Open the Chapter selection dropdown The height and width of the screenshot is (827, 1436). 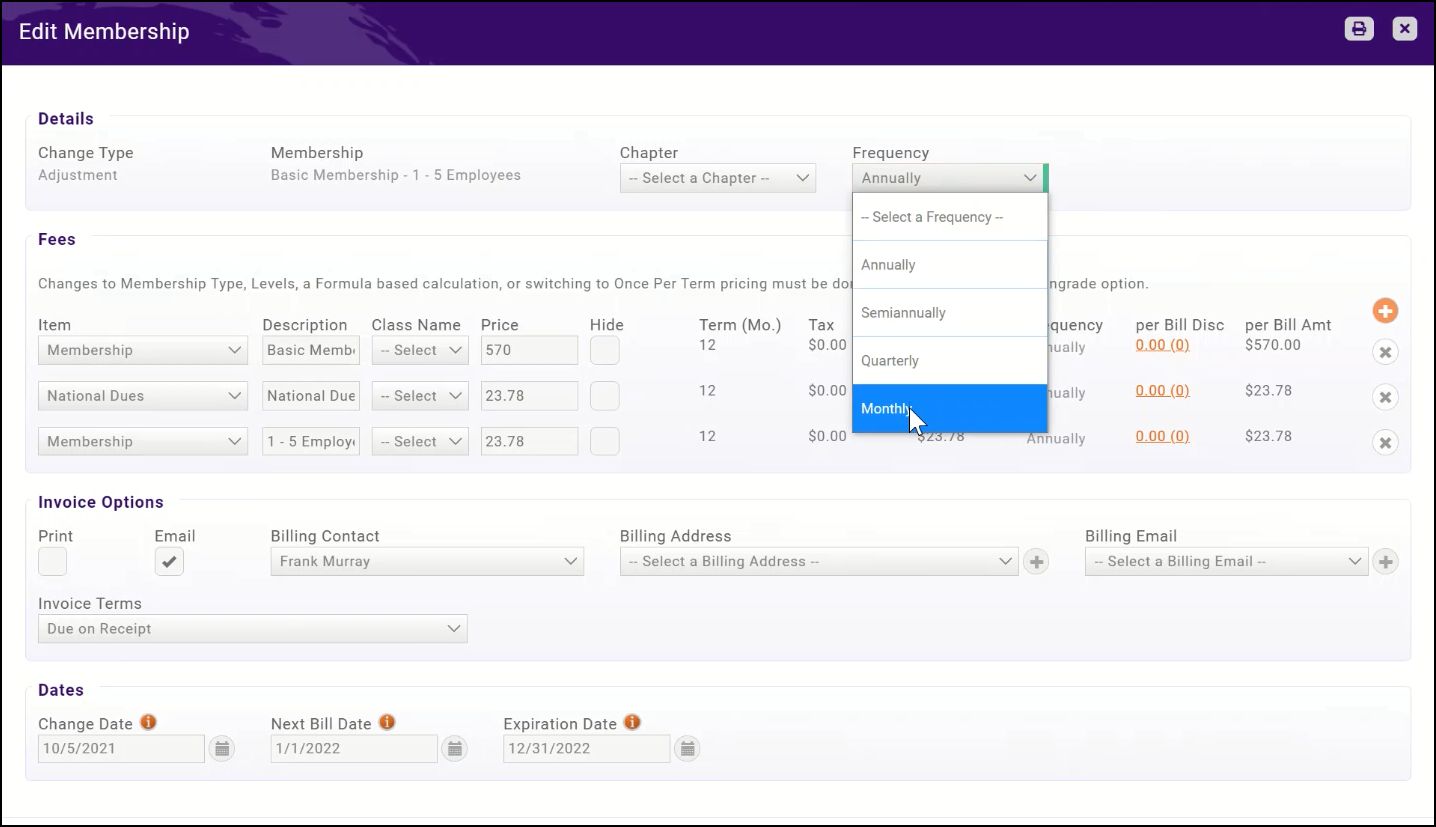click(x=717, y=177)
